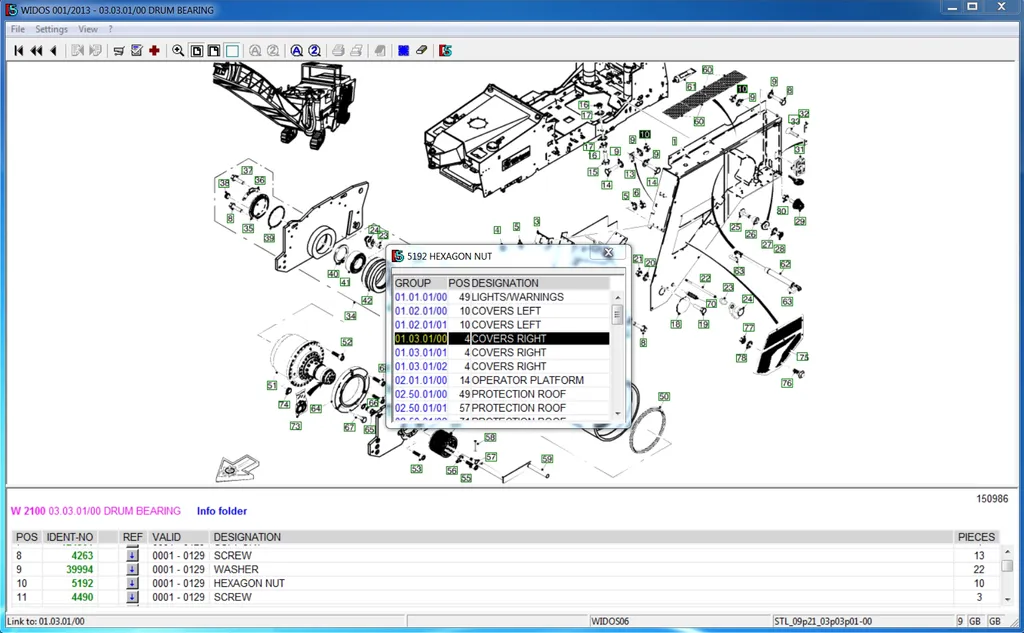Click the REF arrow icon for HEXAGON NUT row

coord(132,583)
